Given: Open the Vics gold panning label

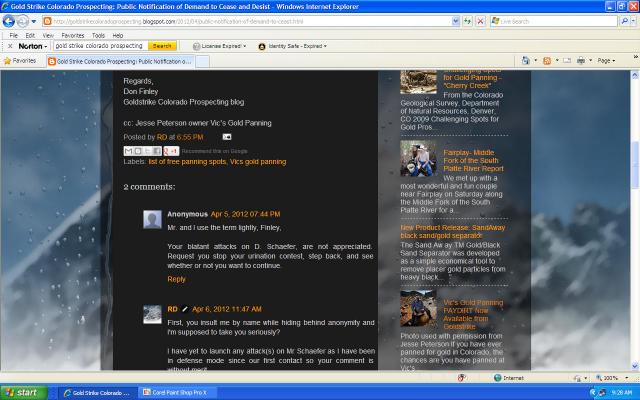Looking at the screenshot, I should 258,162.
